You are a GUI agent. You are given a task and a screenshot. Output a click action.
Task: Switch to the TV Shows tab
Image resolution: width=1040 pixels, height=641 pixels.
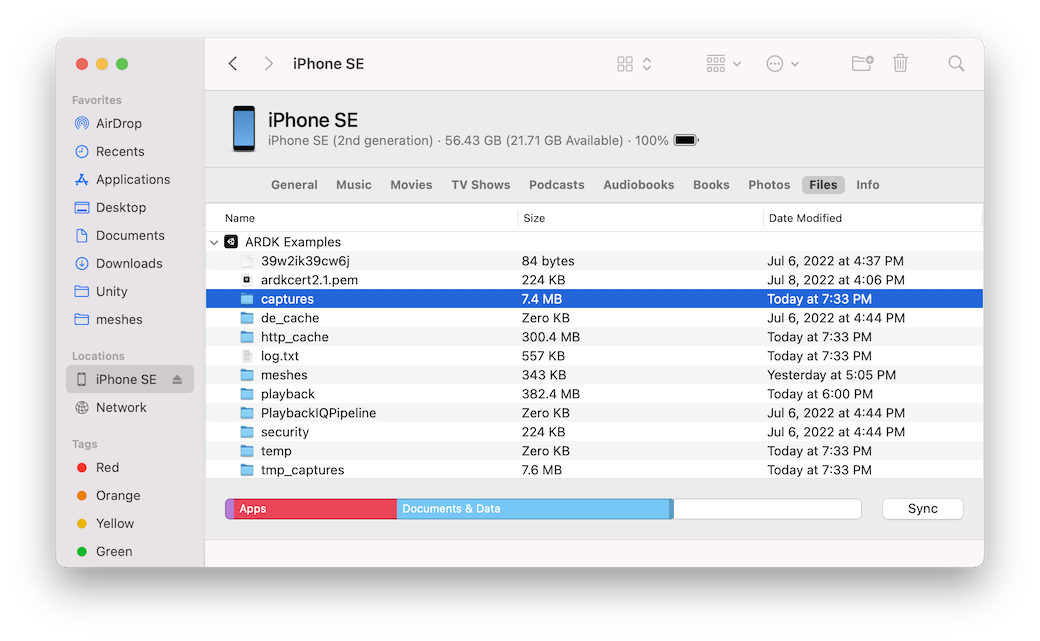(x=481, y=185)
